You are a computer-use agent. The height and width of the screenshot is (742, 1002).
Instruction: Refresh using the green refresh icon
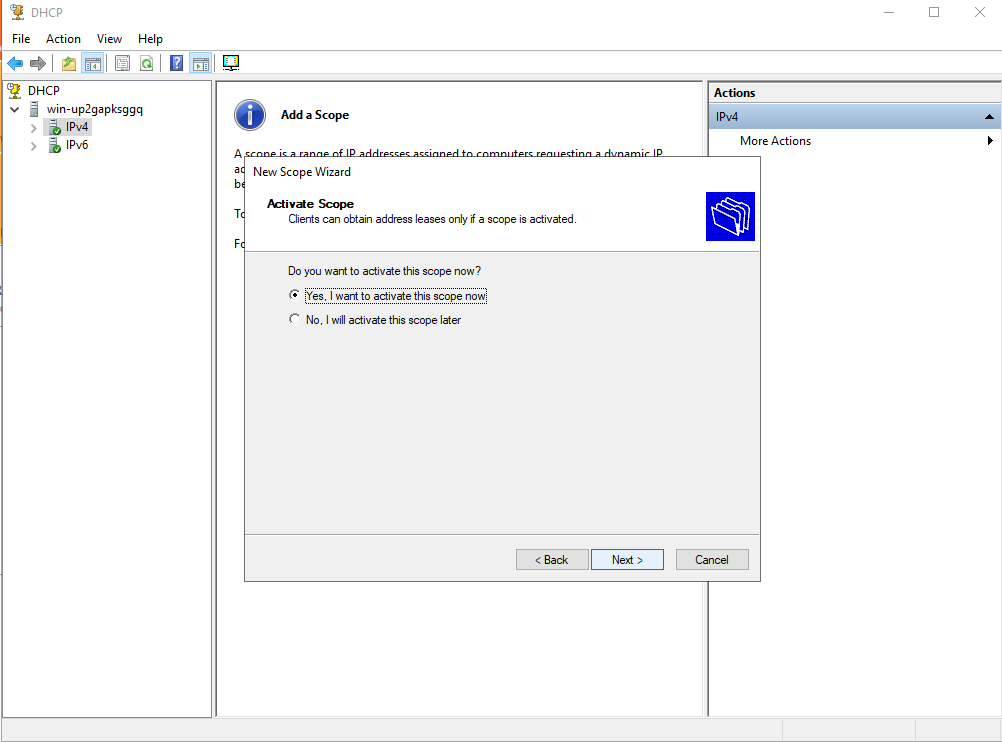146,62
